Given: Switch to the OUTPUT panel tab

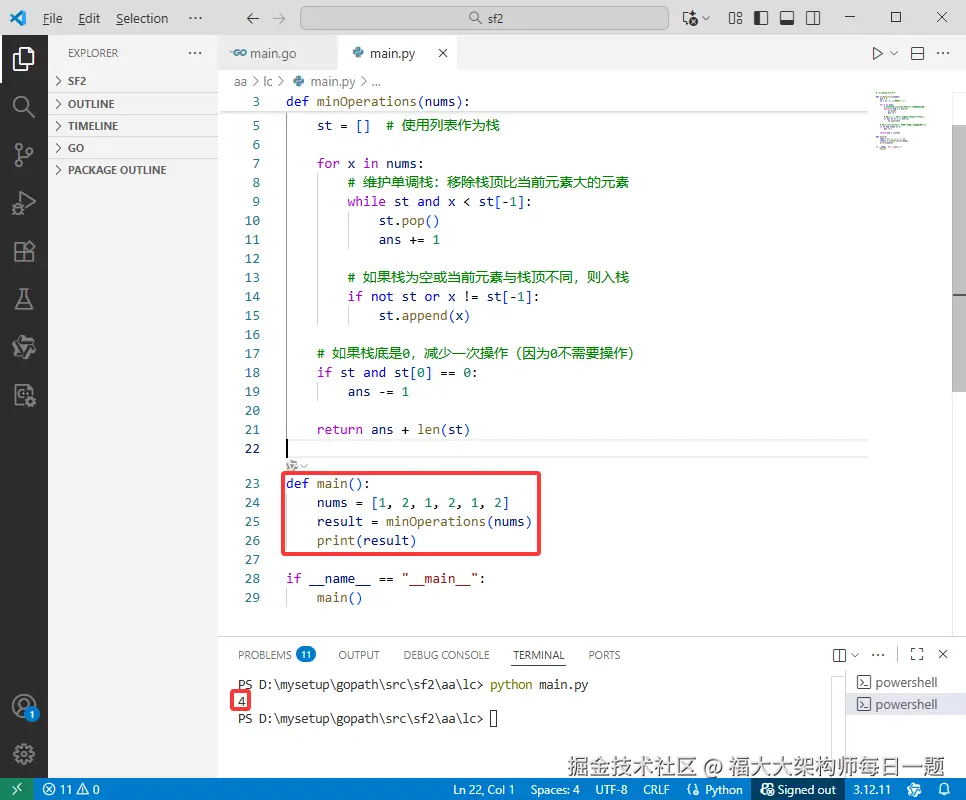Looking at the screenshot, I should (359, 655).
